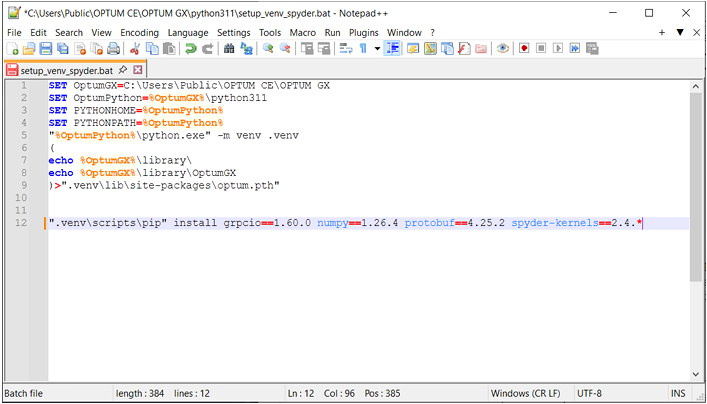Click the Zoom In magnifier icon
Screen dimensions: 707x404
point(268,48)
